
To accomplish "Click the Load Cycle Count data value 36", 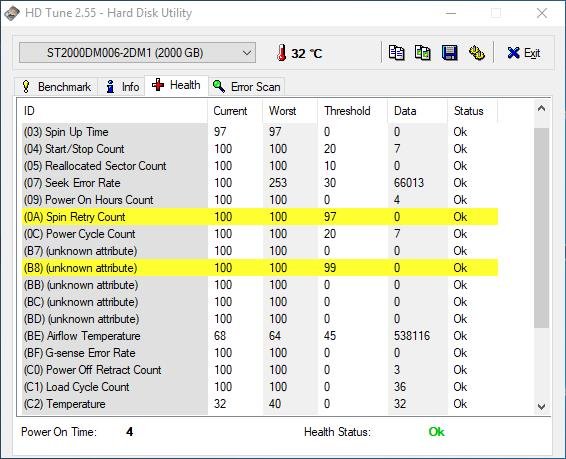I will 400,386.
